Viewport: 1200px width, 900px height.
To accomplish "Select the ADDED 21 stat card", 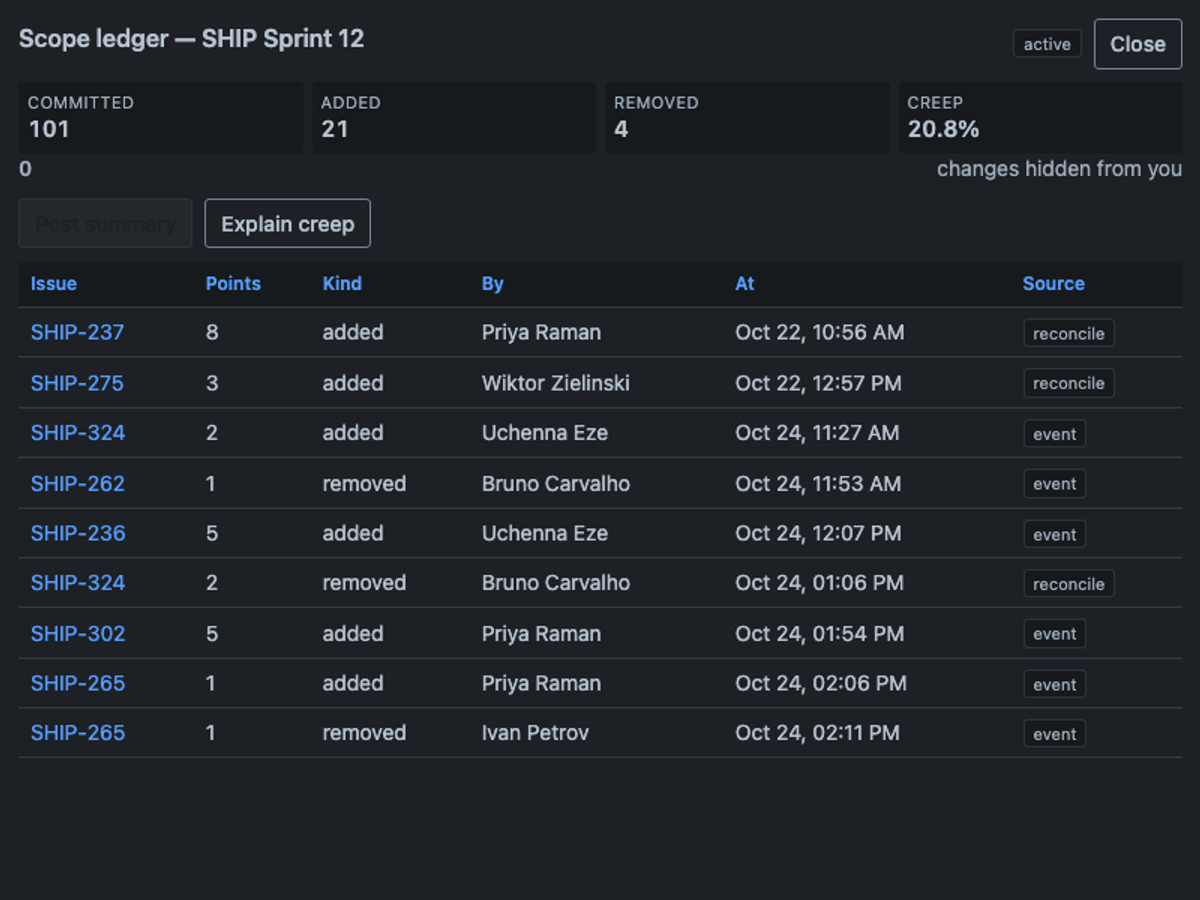I will click(454, 117).
